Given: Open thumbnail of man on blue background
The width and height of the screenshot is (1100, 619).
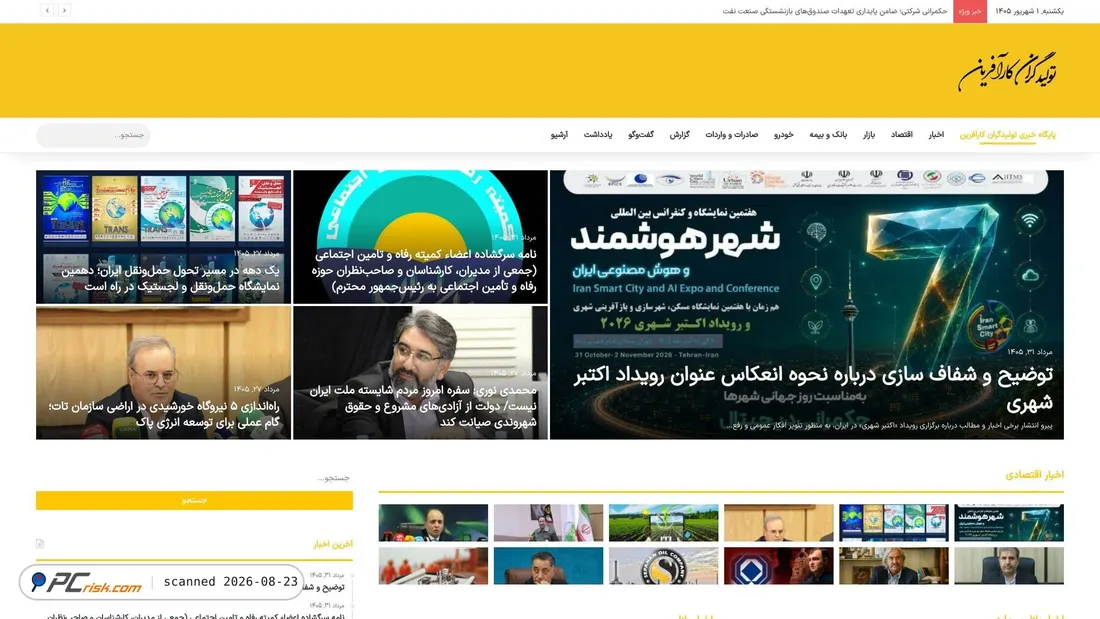Looking at the screenshot, I should 549,566.
